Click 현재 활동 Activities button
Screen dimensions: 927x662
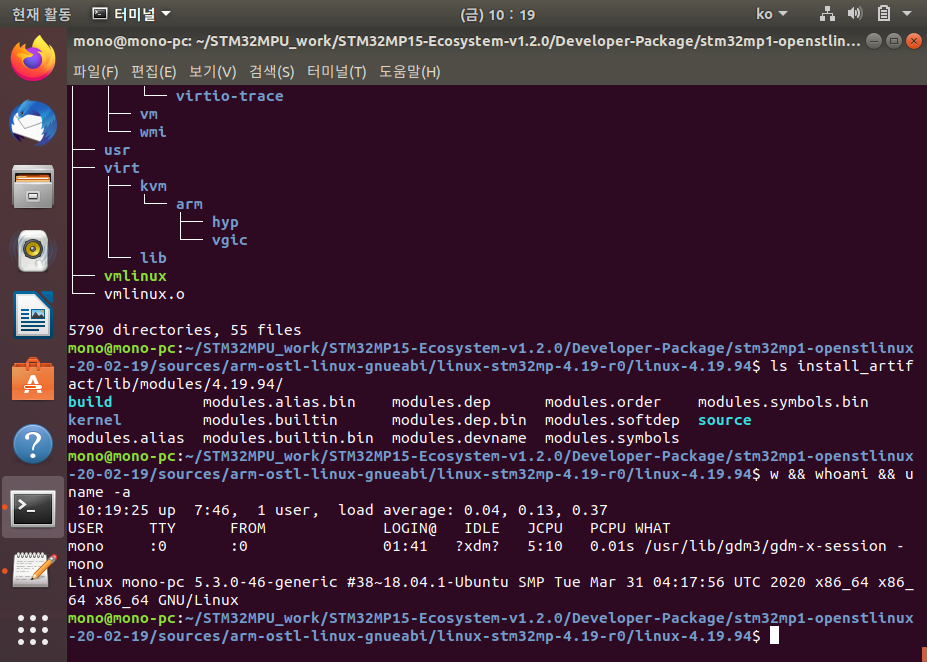tap(41, 14)
